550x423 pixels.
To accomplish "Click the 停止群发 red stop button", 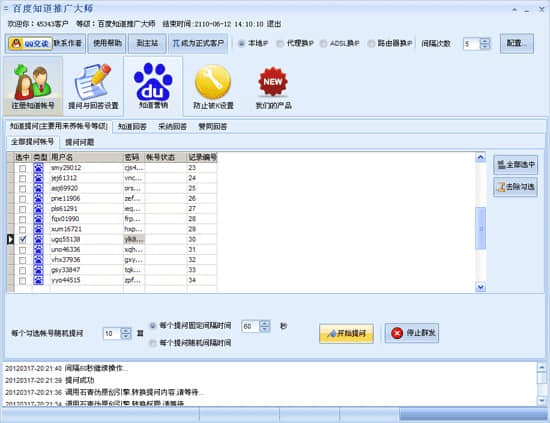I will (x=412, y=333).
